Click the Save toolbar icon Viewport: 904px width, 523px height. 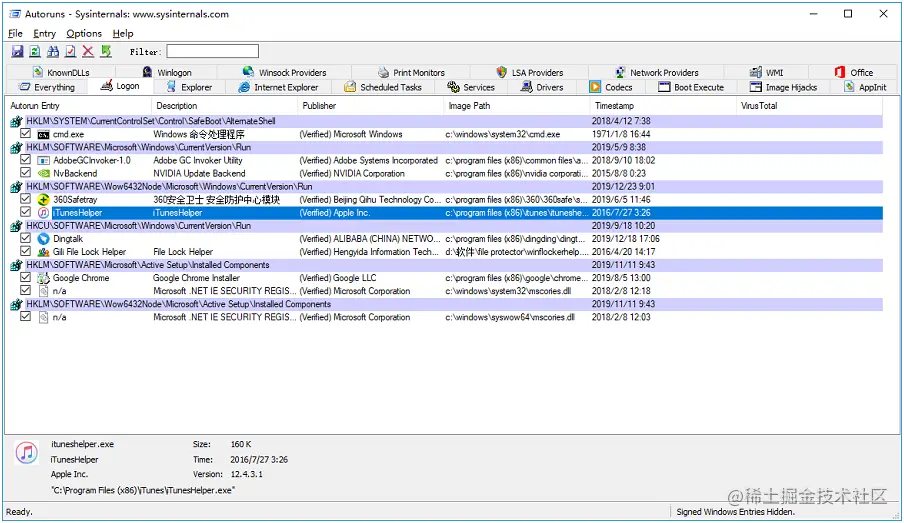[x=17, y=51]
